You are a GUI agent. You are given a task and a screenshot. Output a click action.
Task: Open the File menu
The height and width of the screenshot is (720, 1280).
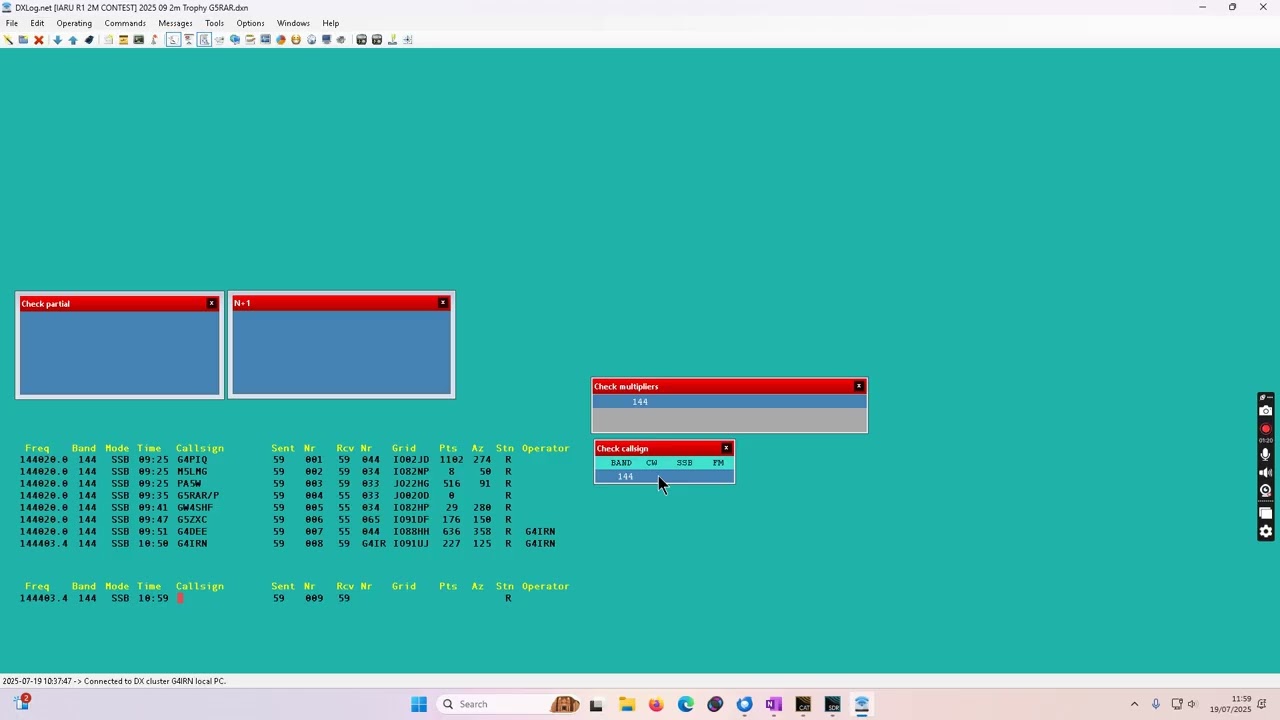(x=12, y=23)
